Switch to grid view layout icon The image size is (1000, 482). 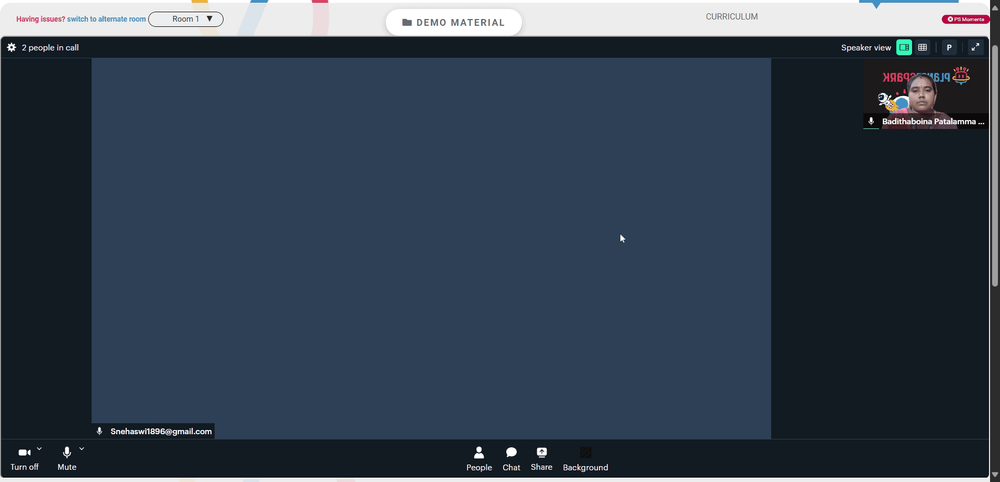coord(922,47)
